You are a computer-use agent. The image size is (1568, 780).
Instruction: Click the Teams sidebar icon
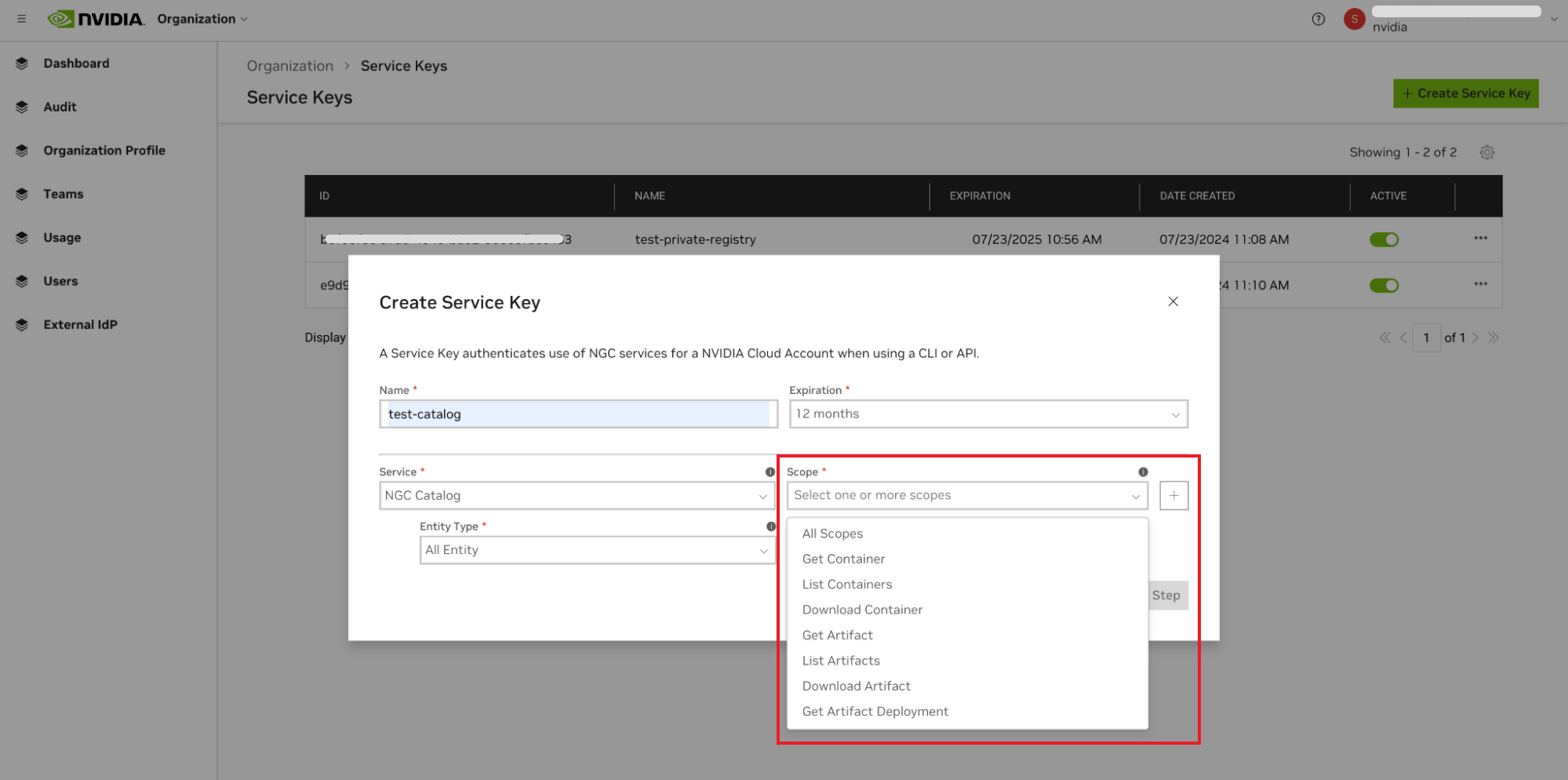click(x=22, y=194)
